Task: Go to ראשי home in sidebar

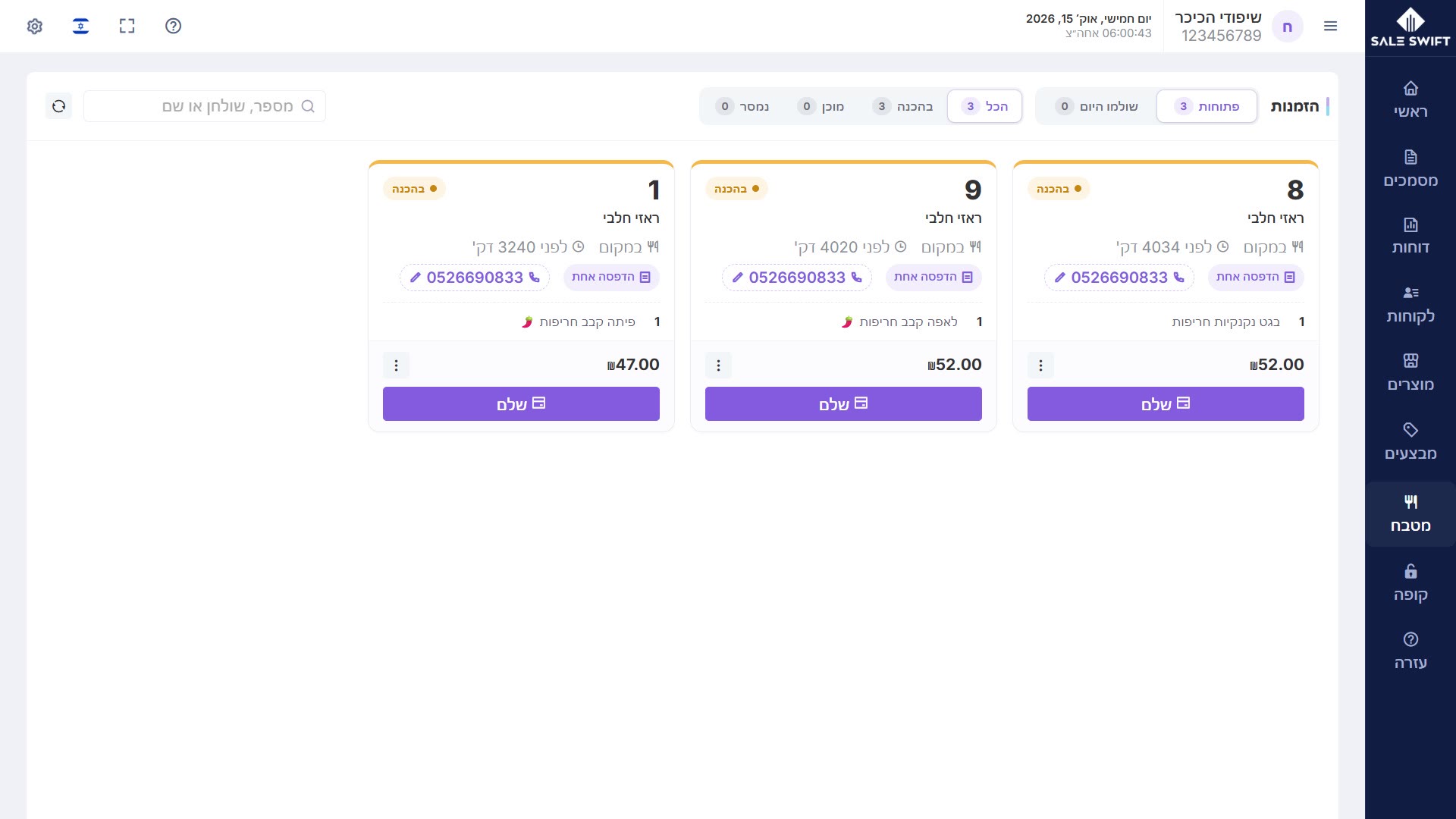Action: coord(1410,100)
